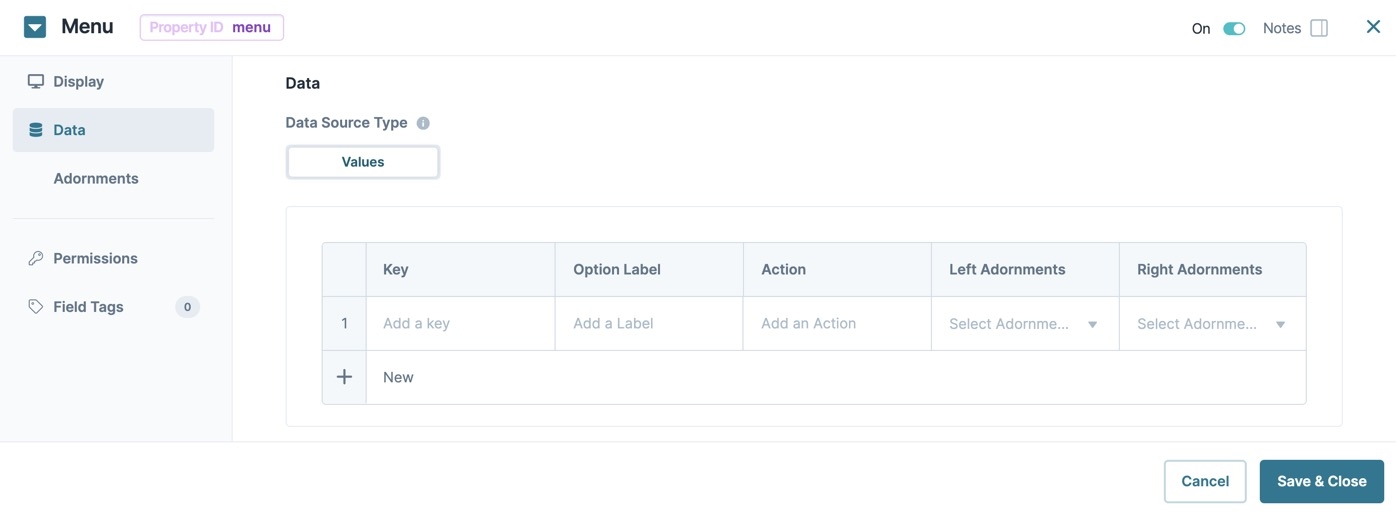Image resolution: width=1396 pixels, height=518 pixels.
Task: Select the Values data source button
Action: [363, 162]
